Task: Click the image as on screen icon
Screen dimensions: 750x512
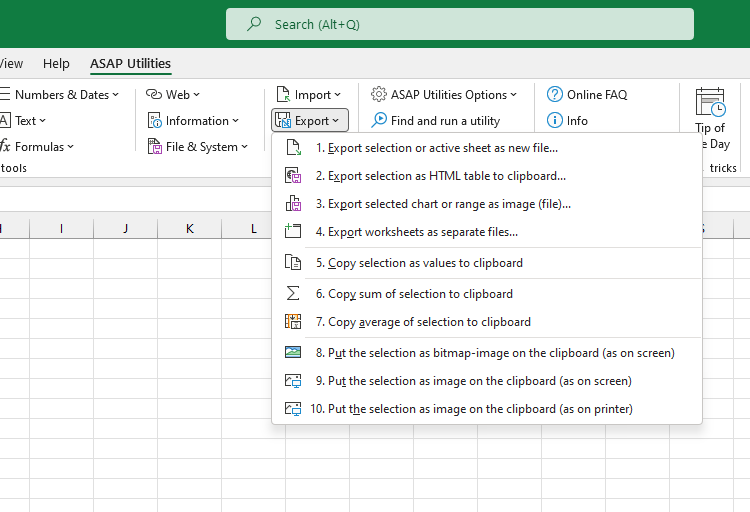Action: 293,380
